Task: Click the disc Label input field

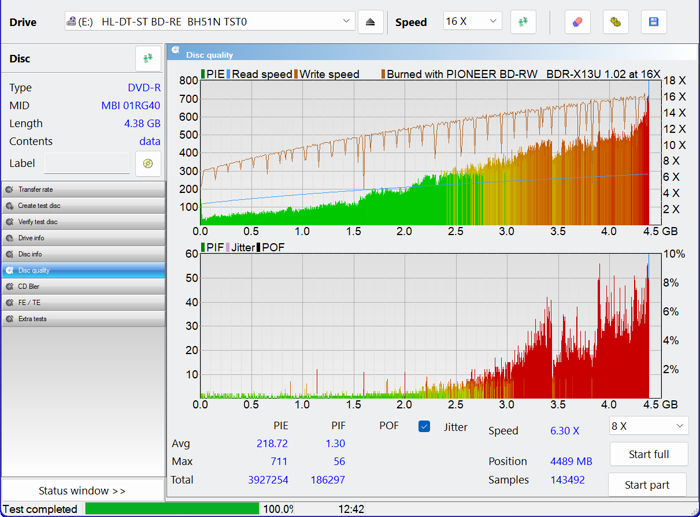Action: pos(86,163)
